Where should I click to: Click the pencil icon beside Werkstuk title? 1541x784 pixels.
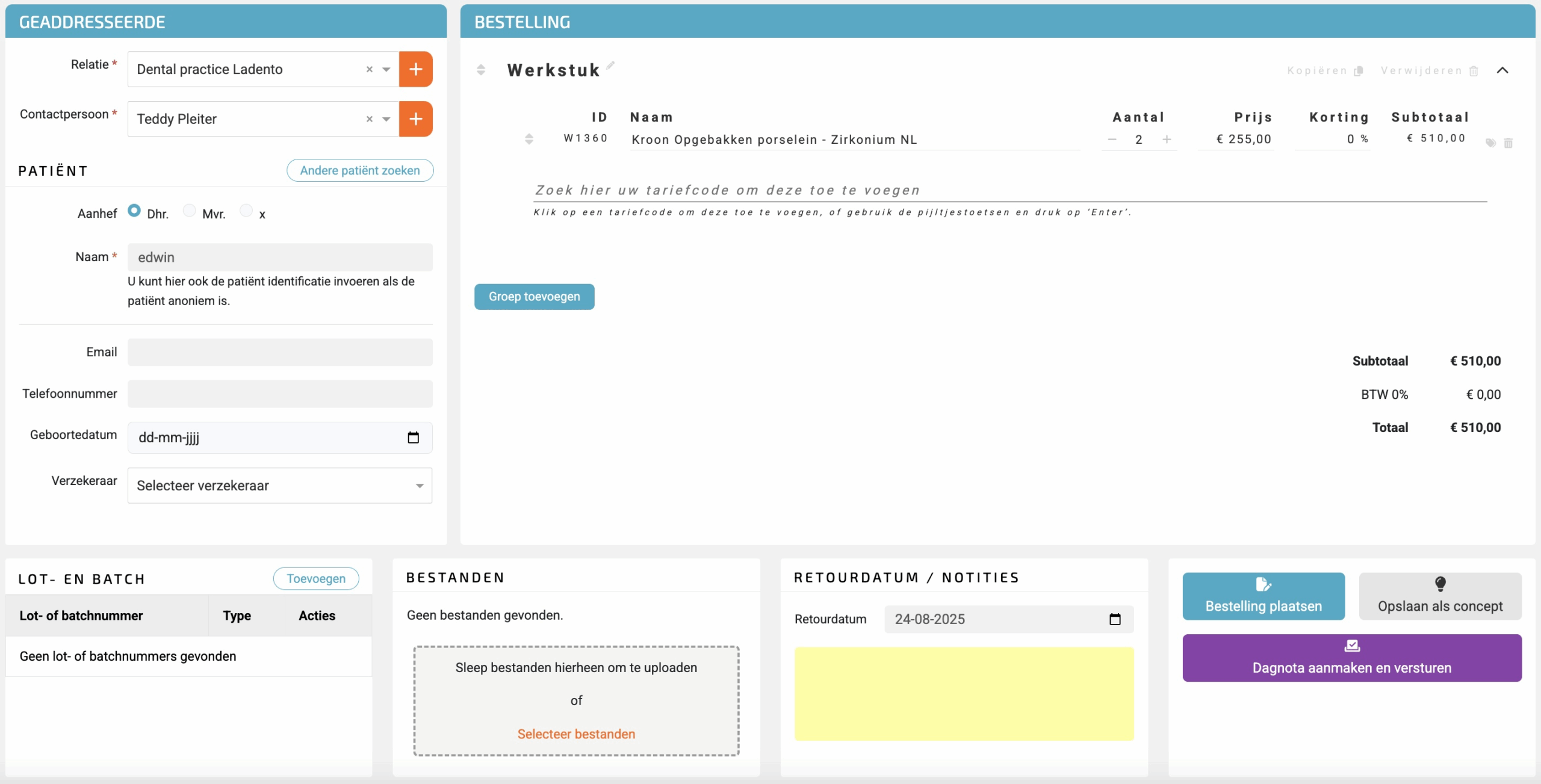tap(610, 65)
